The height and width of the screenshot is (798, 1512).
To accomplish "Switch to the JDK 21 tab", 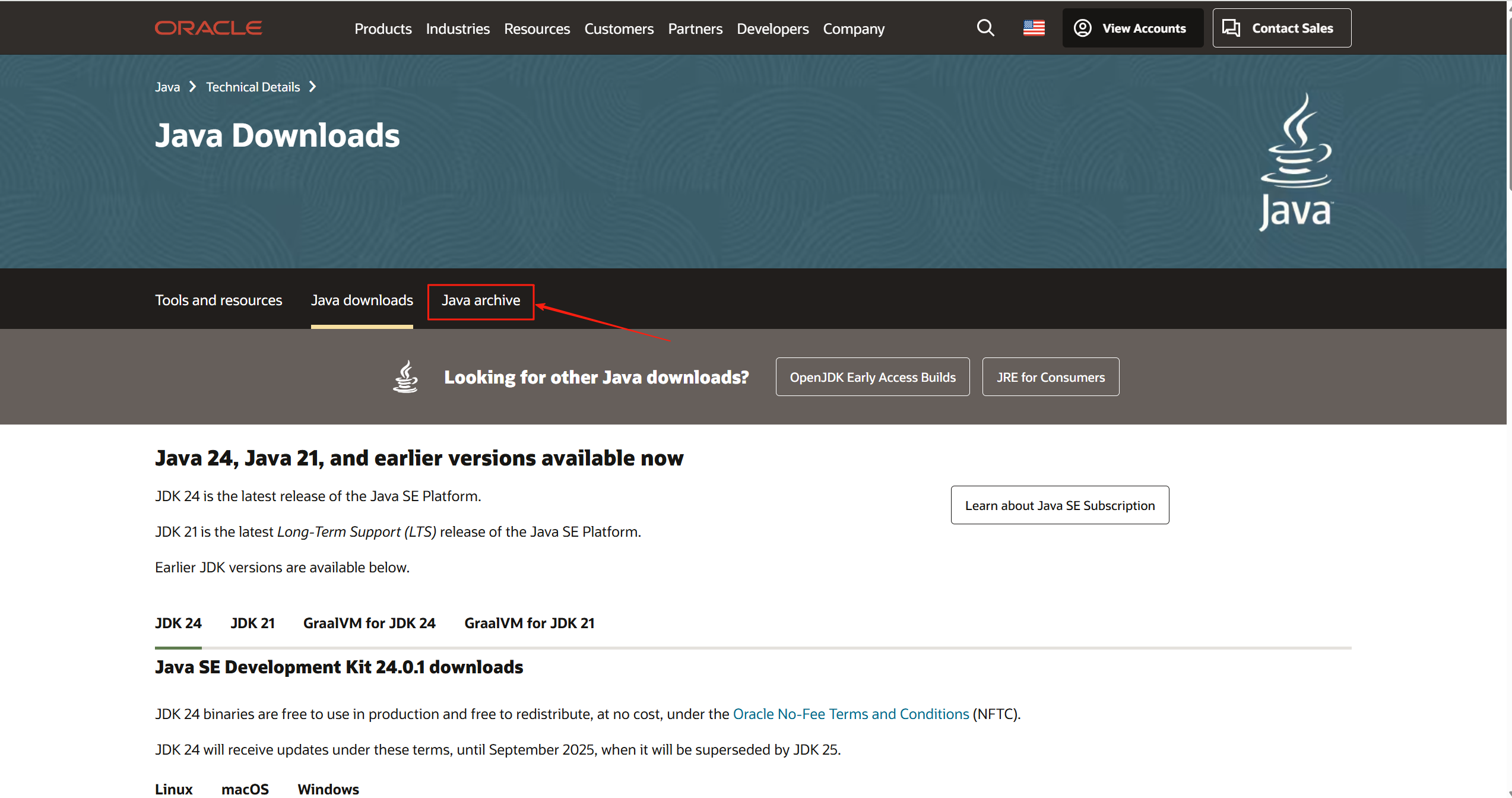I will (x=252, y=623).
